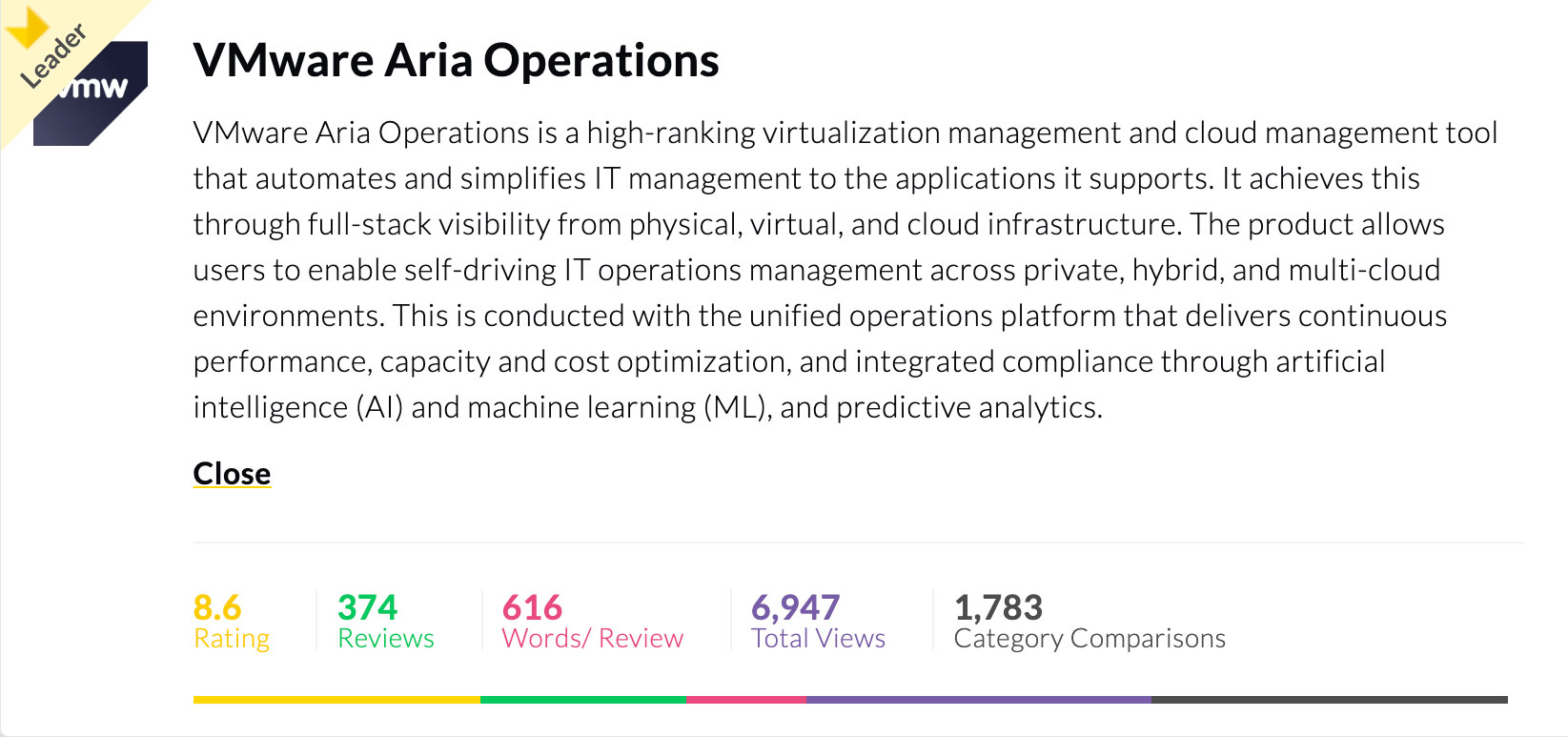Click the Total Views label

click(818, 639)
